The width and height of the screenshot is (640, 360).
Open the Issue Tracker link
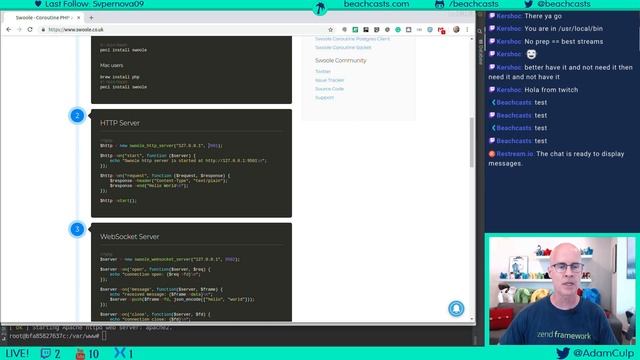tap(329, 80)
